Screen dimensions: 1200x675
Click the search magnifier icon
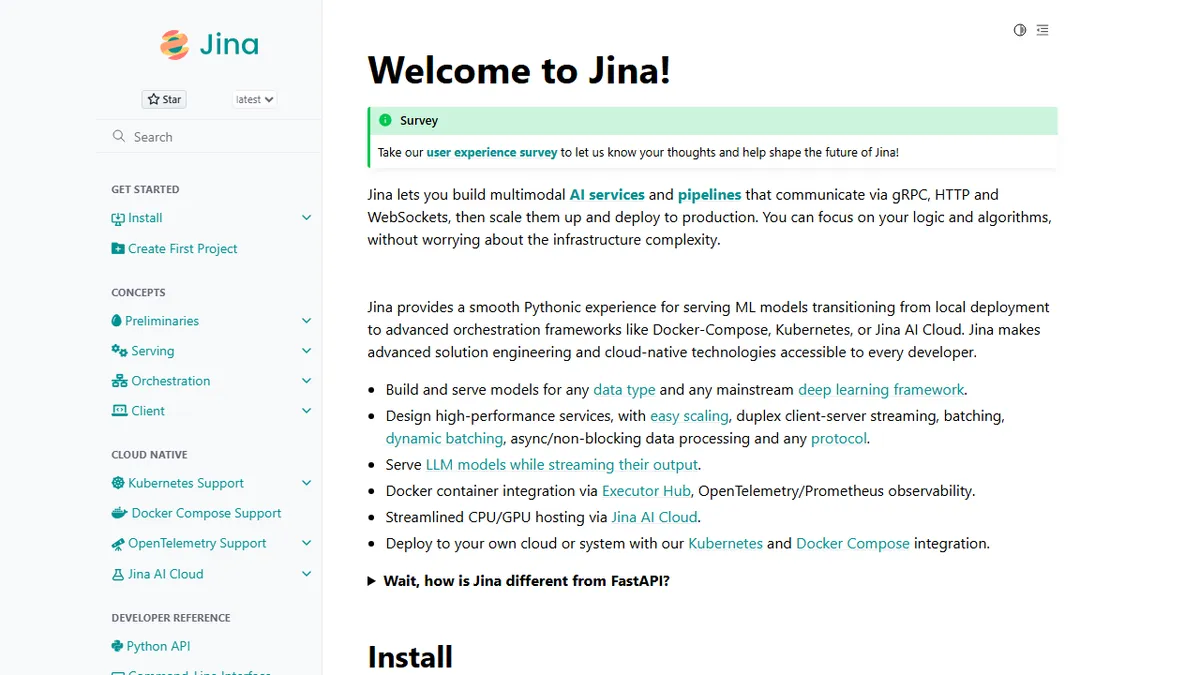click(119, 136)
